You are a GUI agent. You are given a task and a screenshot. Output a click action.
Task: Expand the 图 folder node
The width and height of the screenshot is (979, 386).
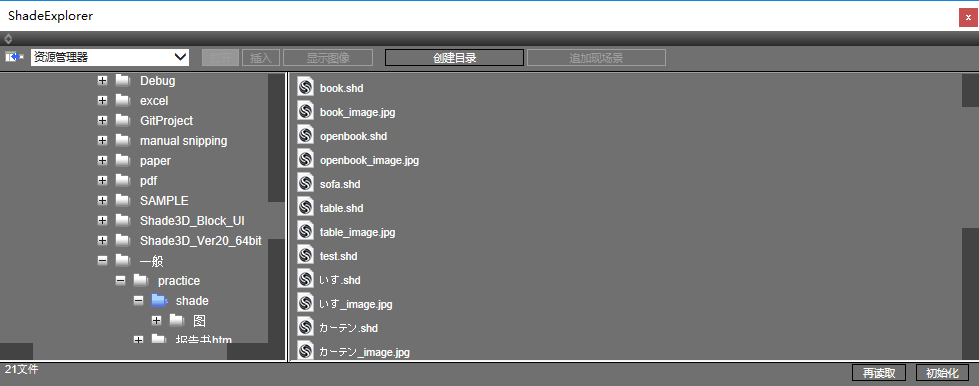156,320
